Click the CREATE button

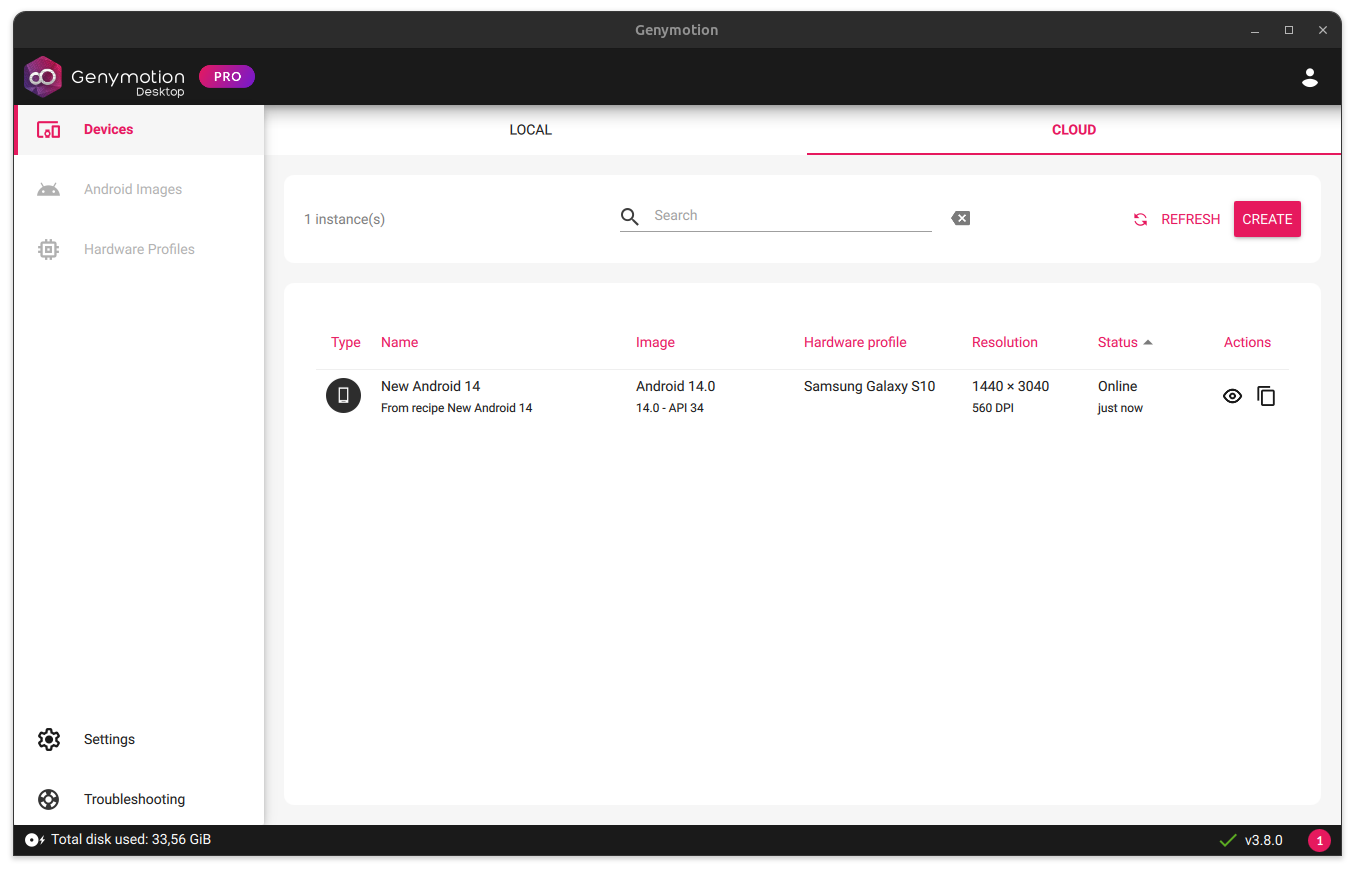[x=1267, y=219]
